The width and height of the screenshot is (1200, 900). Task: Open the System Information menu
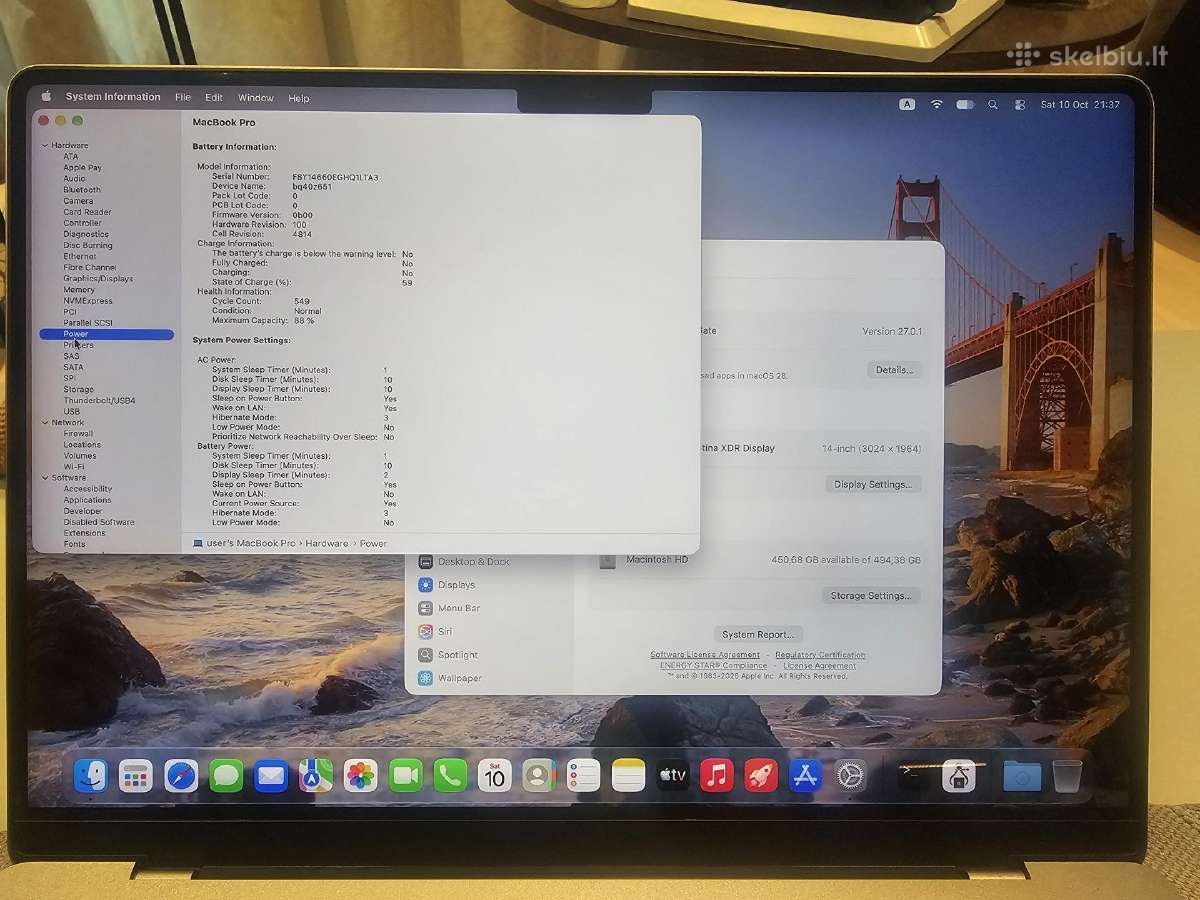[x=113, y=97]
